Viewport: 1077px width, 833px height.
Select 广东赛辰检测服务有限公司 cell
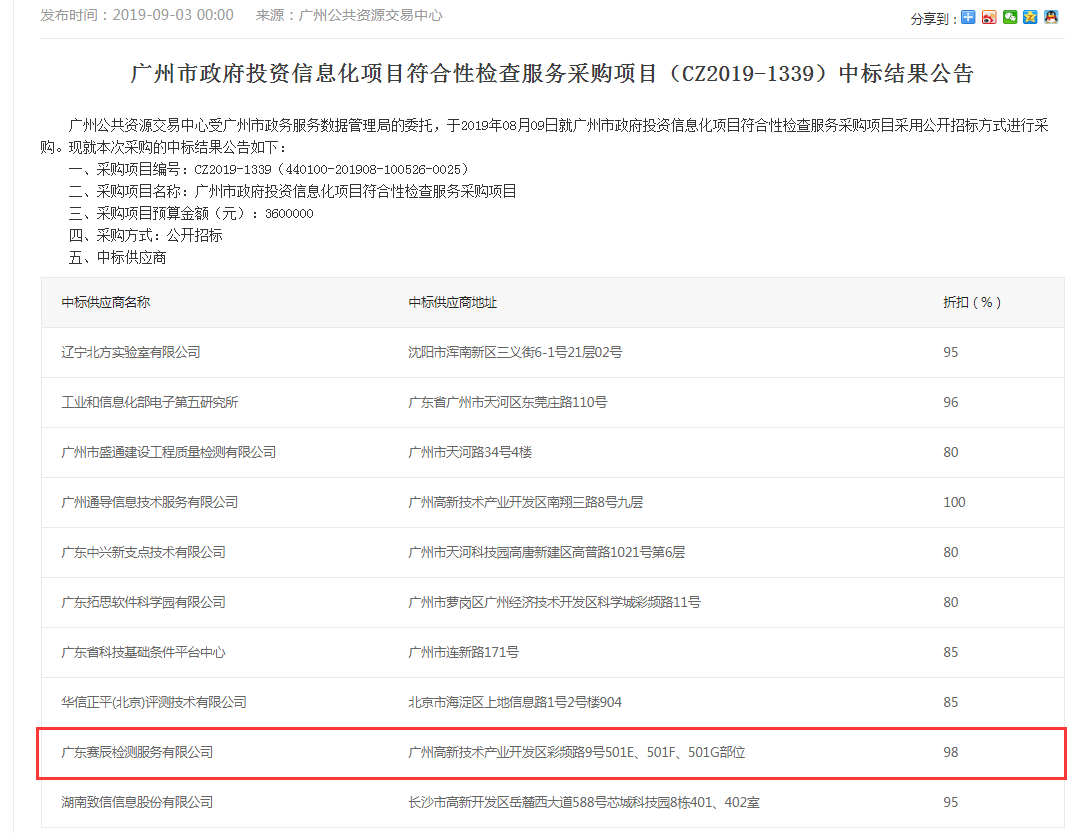coord(137,753)
